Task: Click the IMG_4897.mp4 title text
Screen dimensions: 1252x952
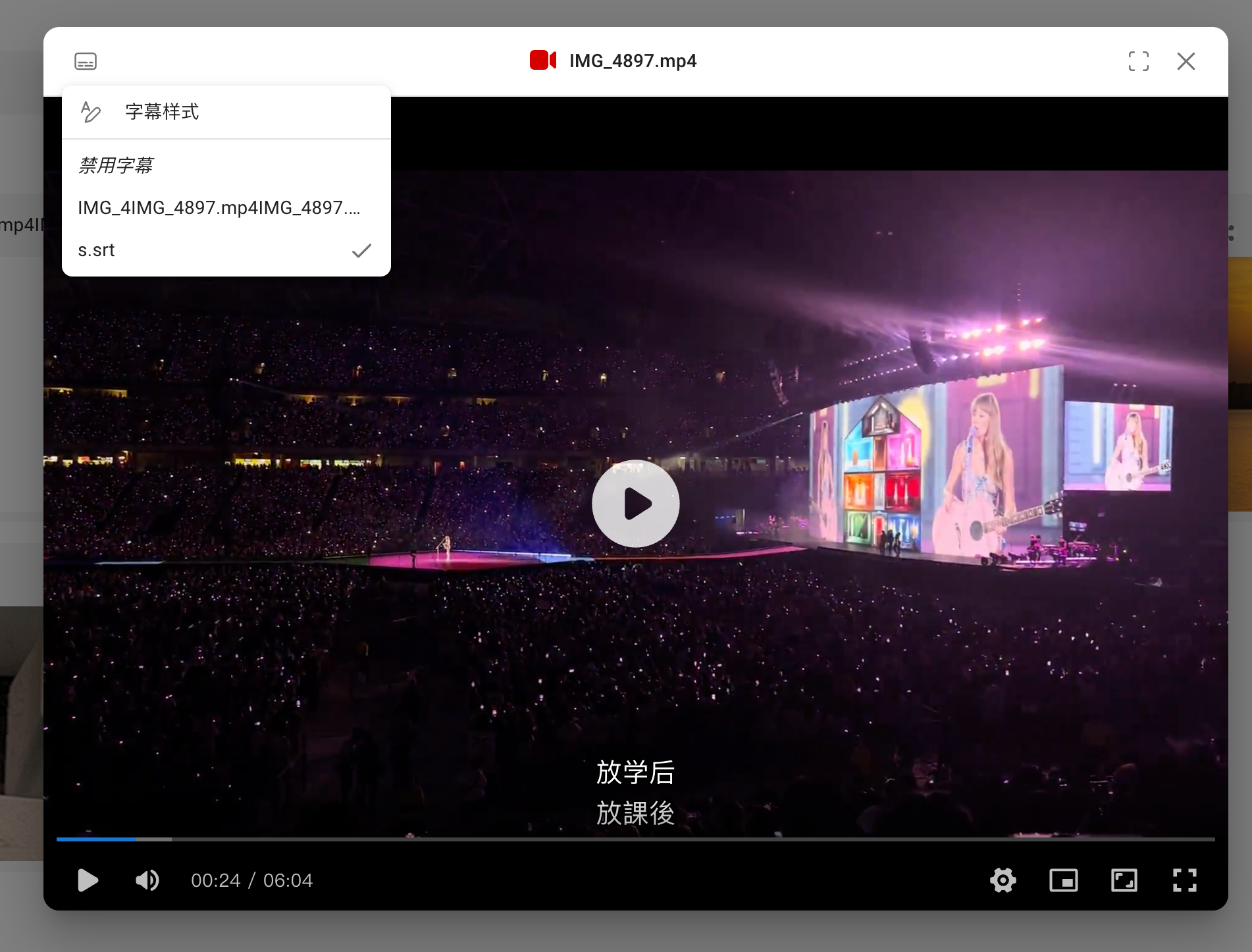Action: 633,61
